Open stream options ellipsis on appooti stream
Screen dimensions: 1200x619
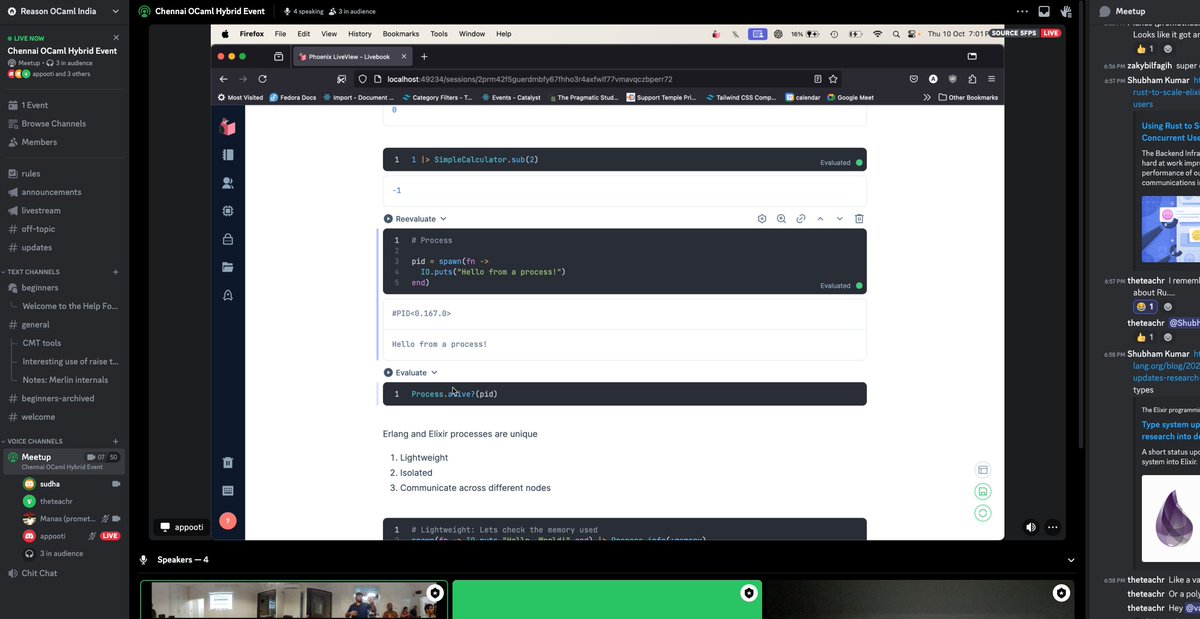tap(1053, 527)
